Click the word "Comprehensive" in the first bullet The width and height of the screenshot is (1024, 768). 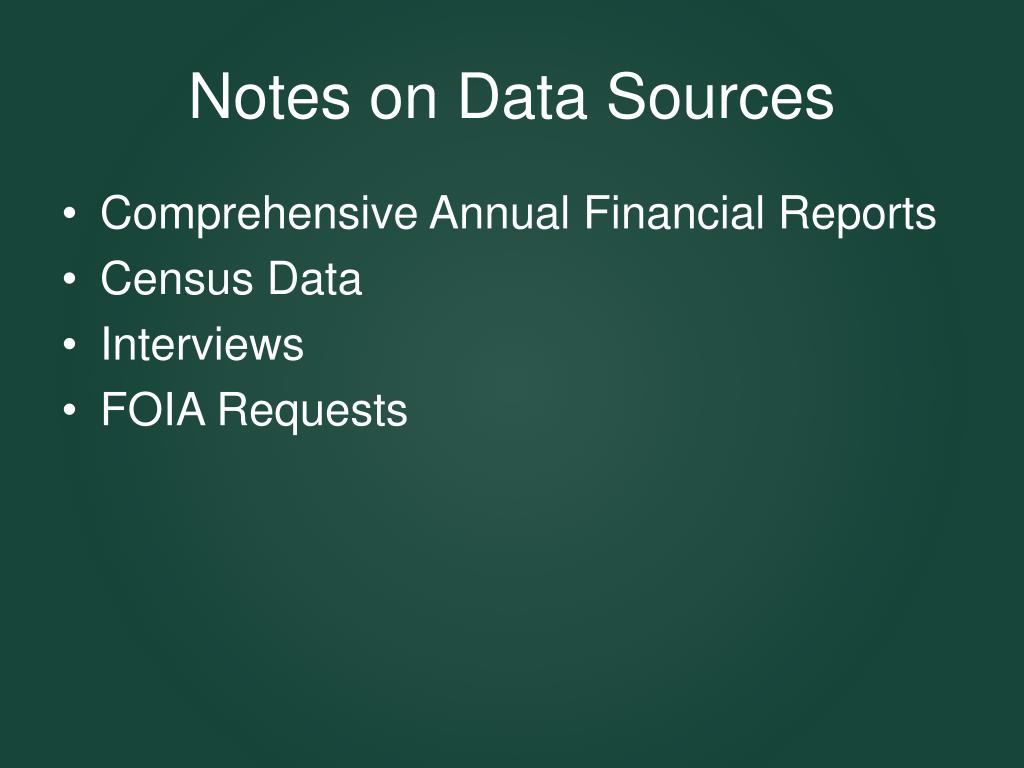[x=258, y=214]
